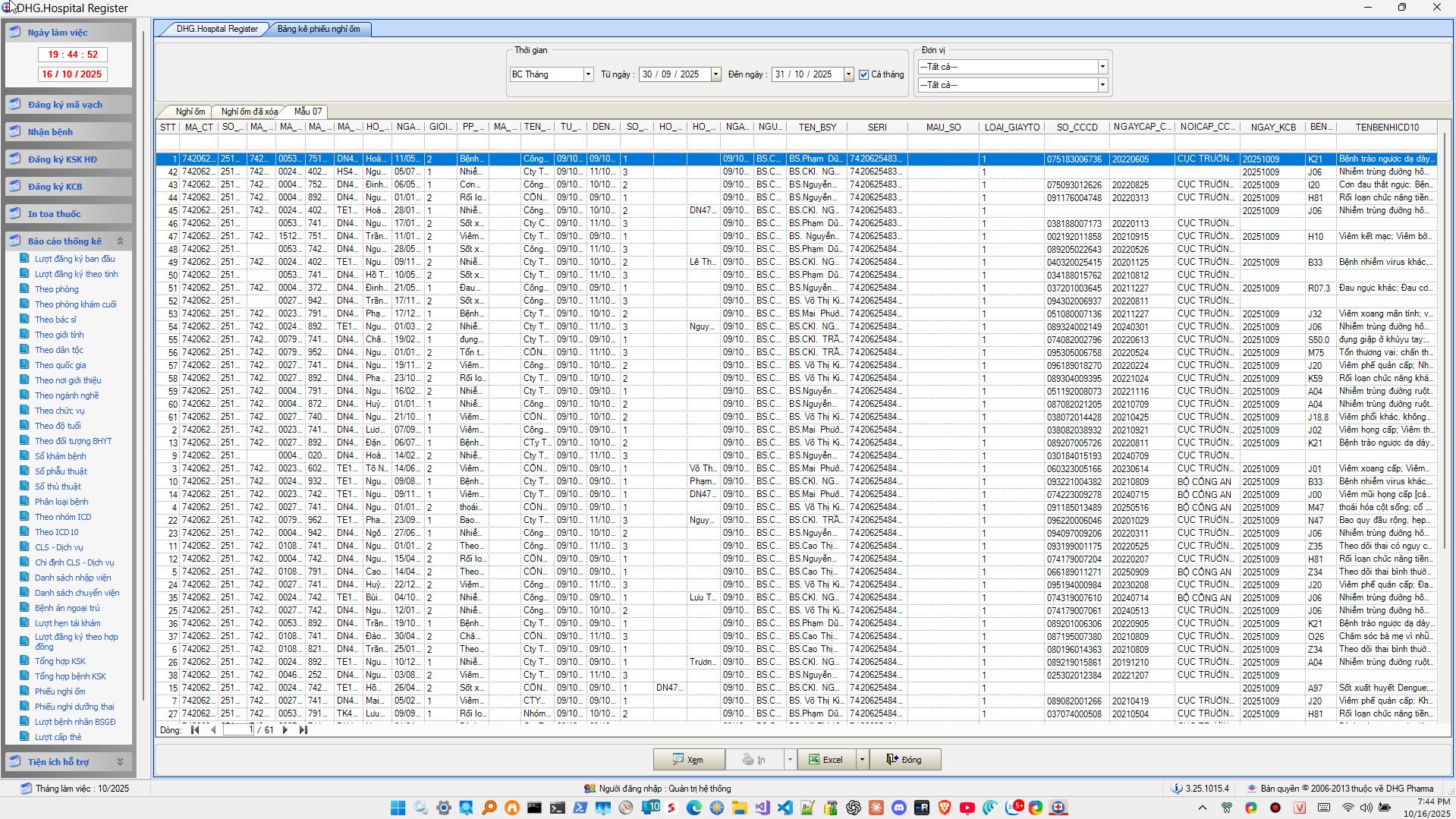Viewport: 1456px width, 819px height.
Task: Open the BC Tháng report type dropdown
Action: point(587,74)
